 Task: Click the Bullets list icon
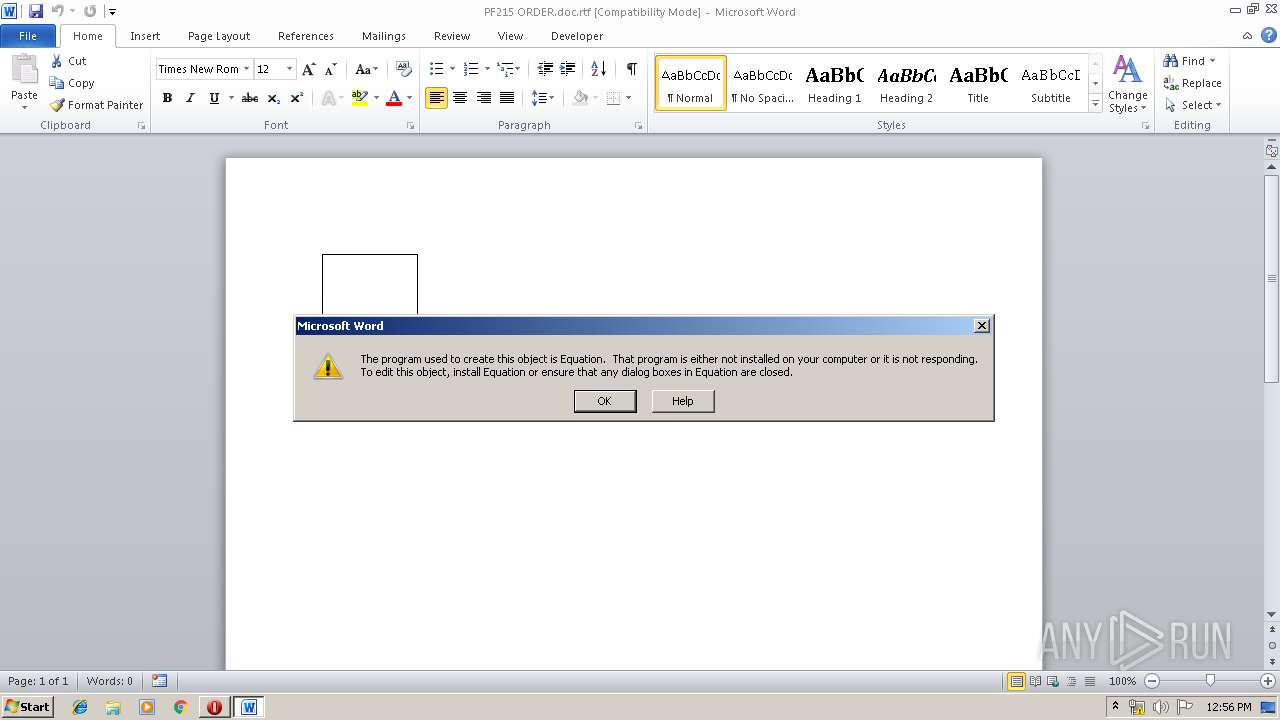436,69
